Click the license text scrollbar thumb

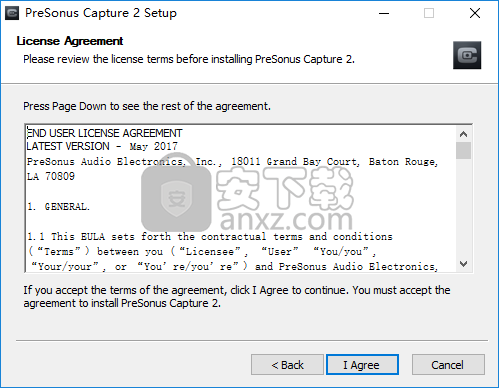(x=463, y=150)
